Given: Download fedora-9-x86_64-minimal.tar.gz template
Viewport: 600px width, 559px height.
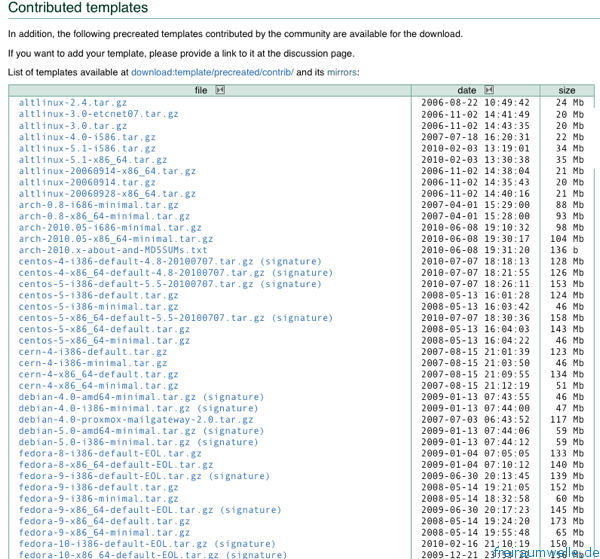Looking at the screenshot, I should (104, 533).
